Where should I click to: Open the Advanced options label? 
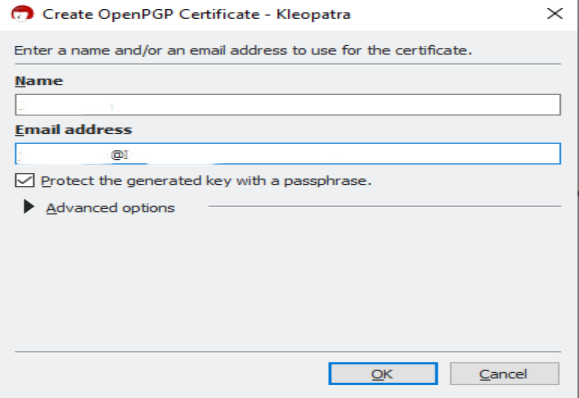[x=110, y=208]
